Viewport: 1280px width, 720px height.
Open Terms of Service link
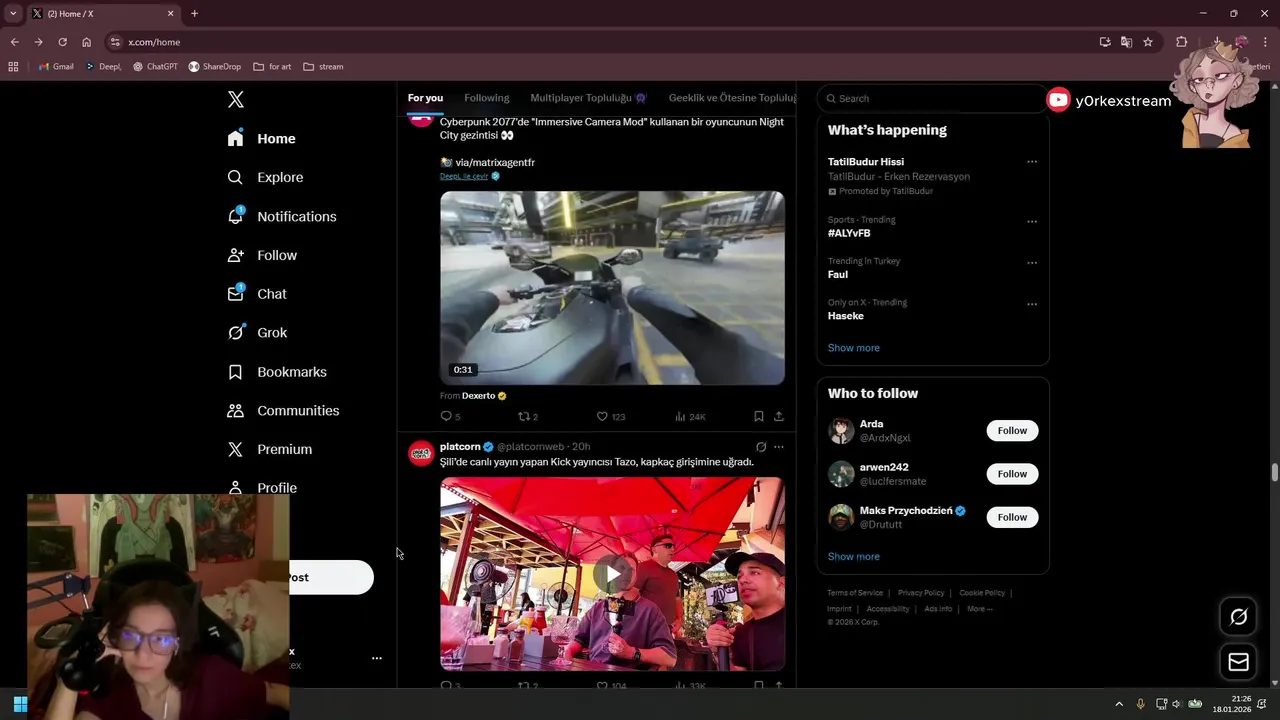(855, 593)
